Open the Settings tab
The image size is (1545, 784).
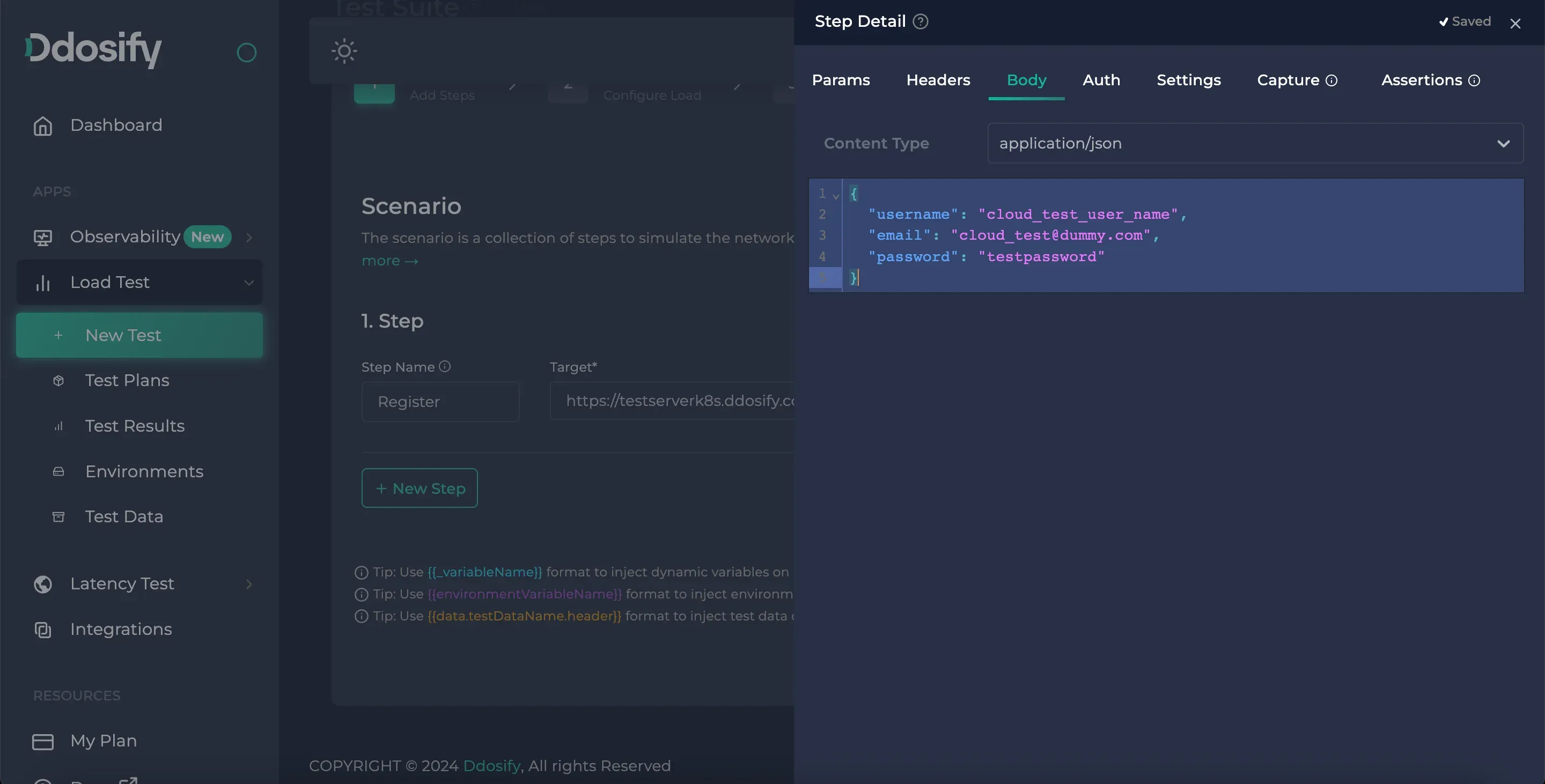pyautogui.click(x=1188, y=80)
